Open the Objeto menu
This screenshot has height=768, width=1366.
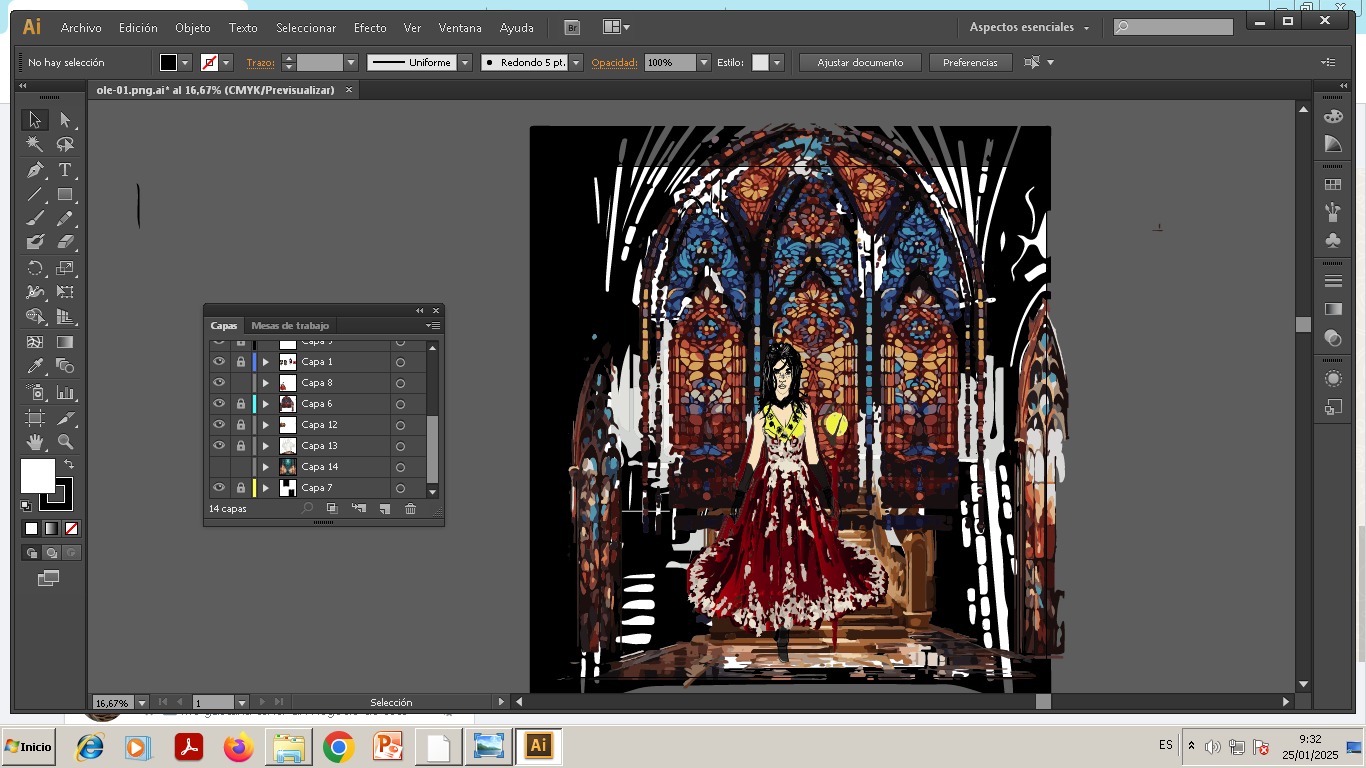pyautogui.click(x=193, y=28)
